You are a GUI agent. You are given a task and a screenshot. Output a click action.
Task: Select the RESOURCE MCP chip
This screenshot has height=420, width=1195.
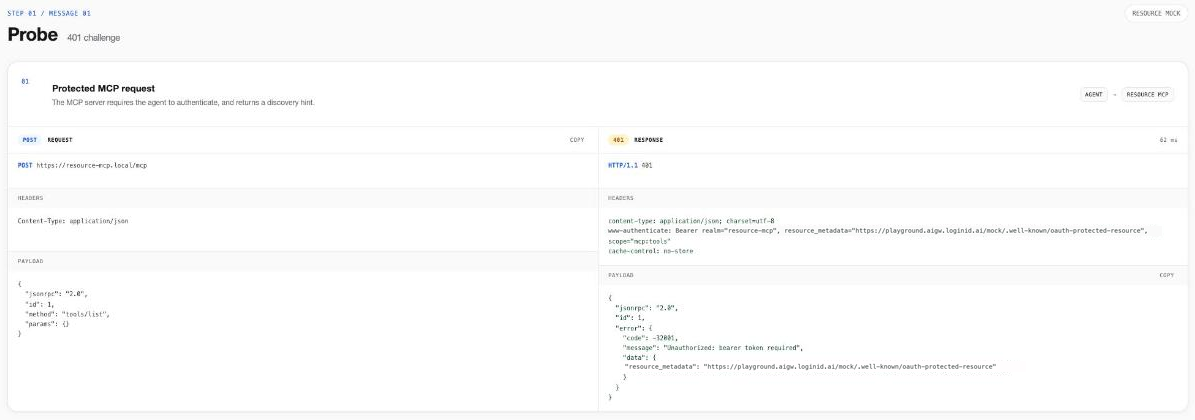point(1148,95)
